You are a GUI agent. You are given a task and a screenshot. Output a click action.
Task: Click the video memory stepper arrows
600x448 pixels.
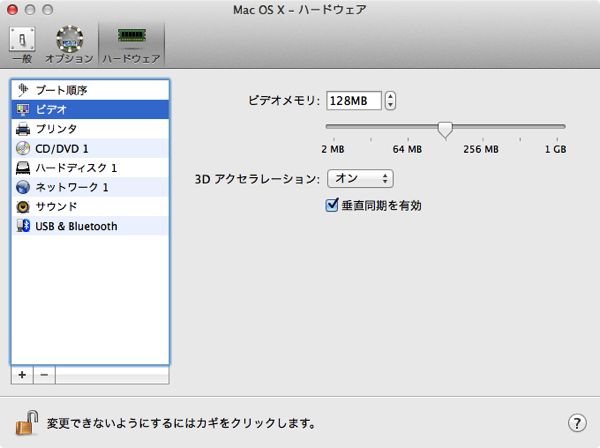click(390, 101)
